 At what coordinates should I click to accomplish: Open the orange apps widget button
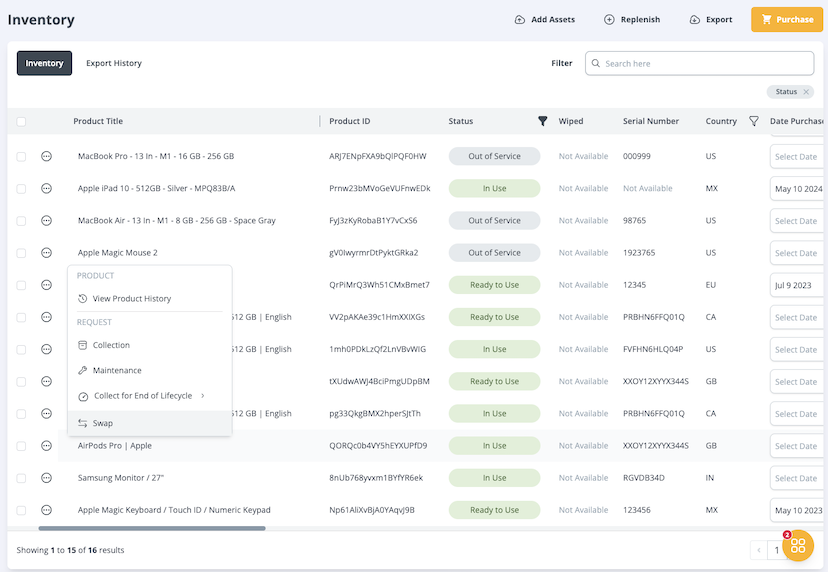pyautogui.click(x=798, y=545)
